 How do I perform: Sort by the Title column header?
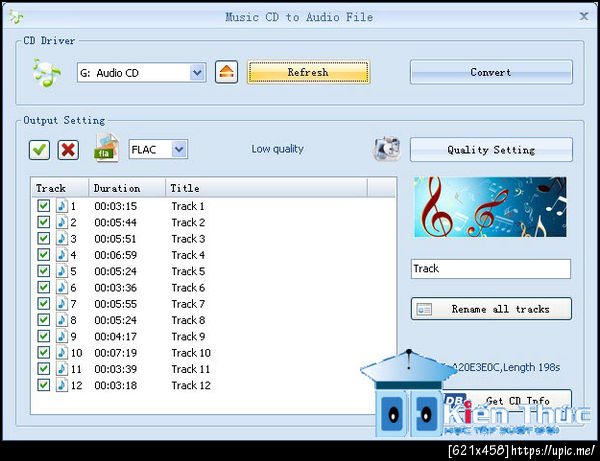tap(266, 188)
